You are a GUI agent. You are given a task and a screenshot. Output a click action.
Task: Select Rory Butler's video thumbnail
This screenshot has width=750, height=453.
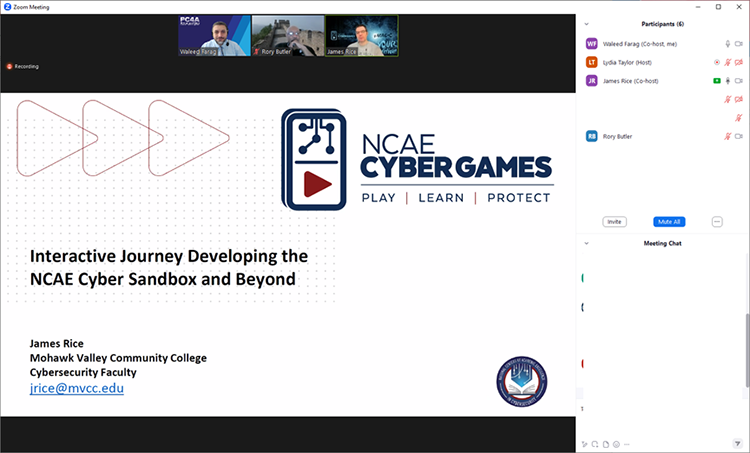tap(288, 36)
